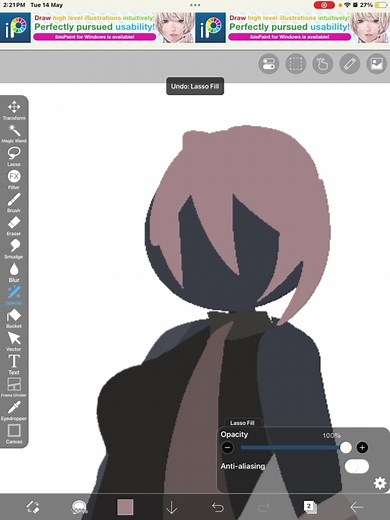
Task: Select the Transform tool
Action: (14, 110)
